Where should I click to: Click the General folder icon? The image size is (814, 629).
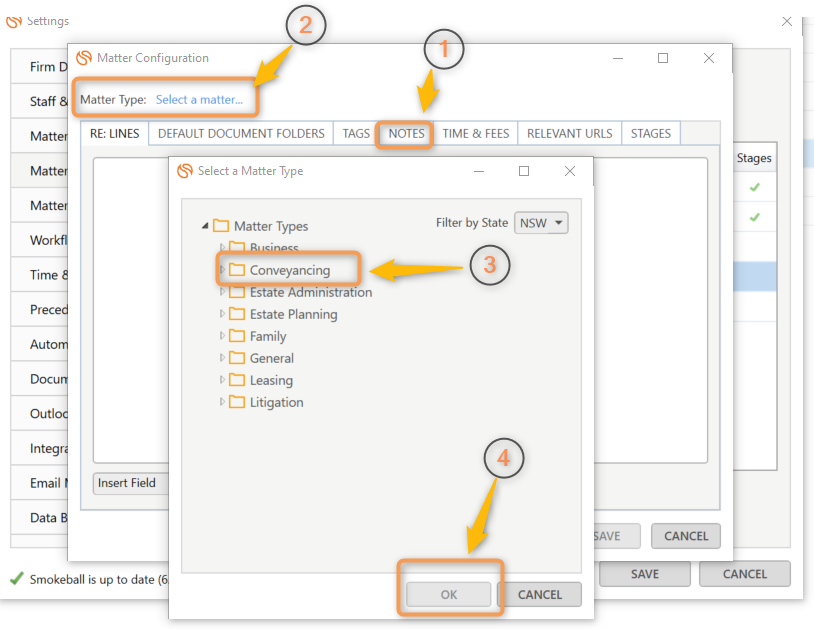[237, 358]
